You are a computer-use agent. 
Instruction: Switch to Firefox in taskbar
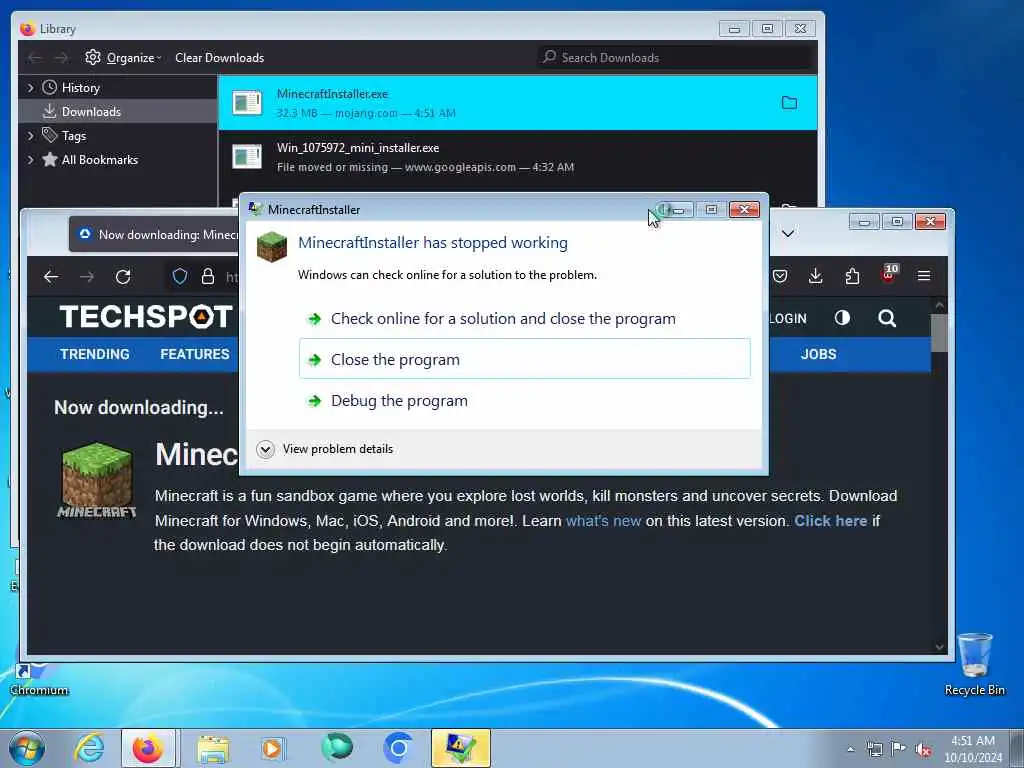[x=148, y=748]
